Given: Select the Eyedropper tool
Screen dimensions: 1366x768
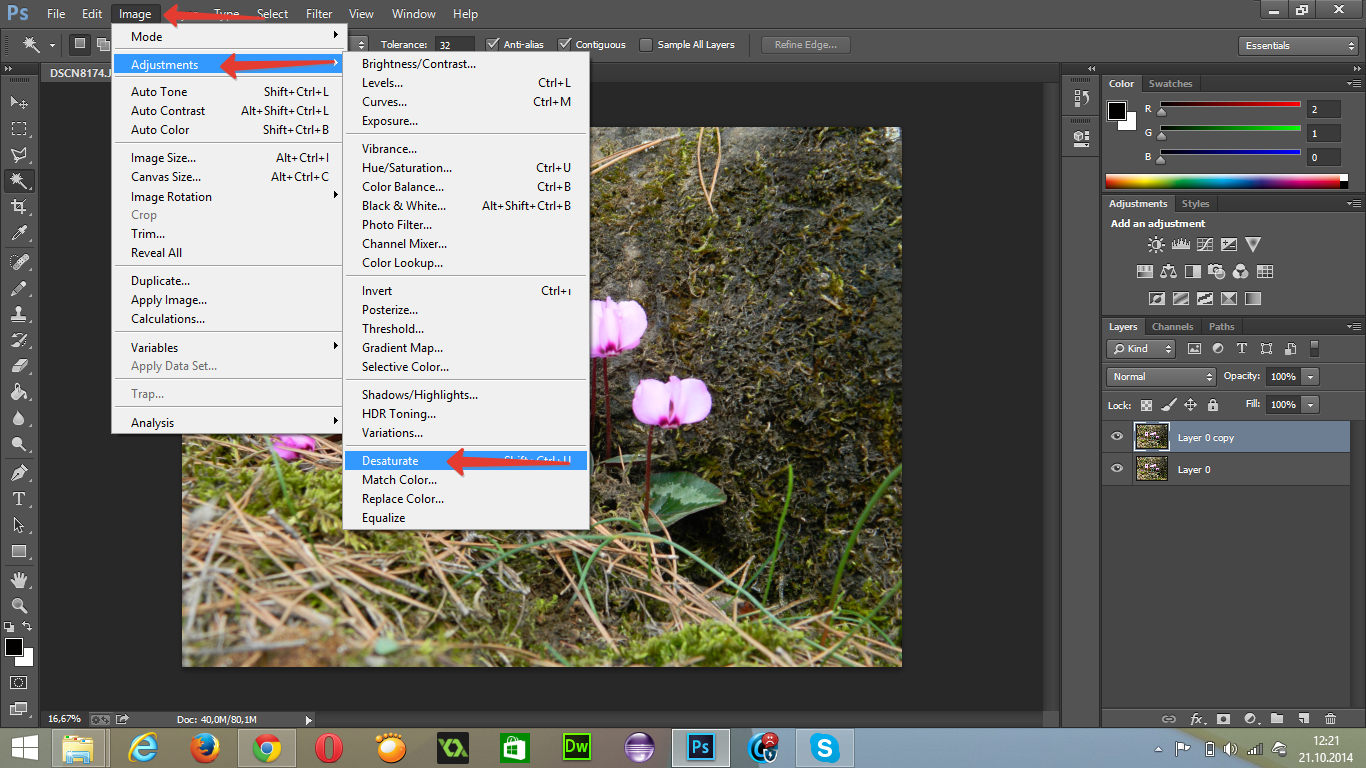Looking at the screenshot, I should point(19,234).
